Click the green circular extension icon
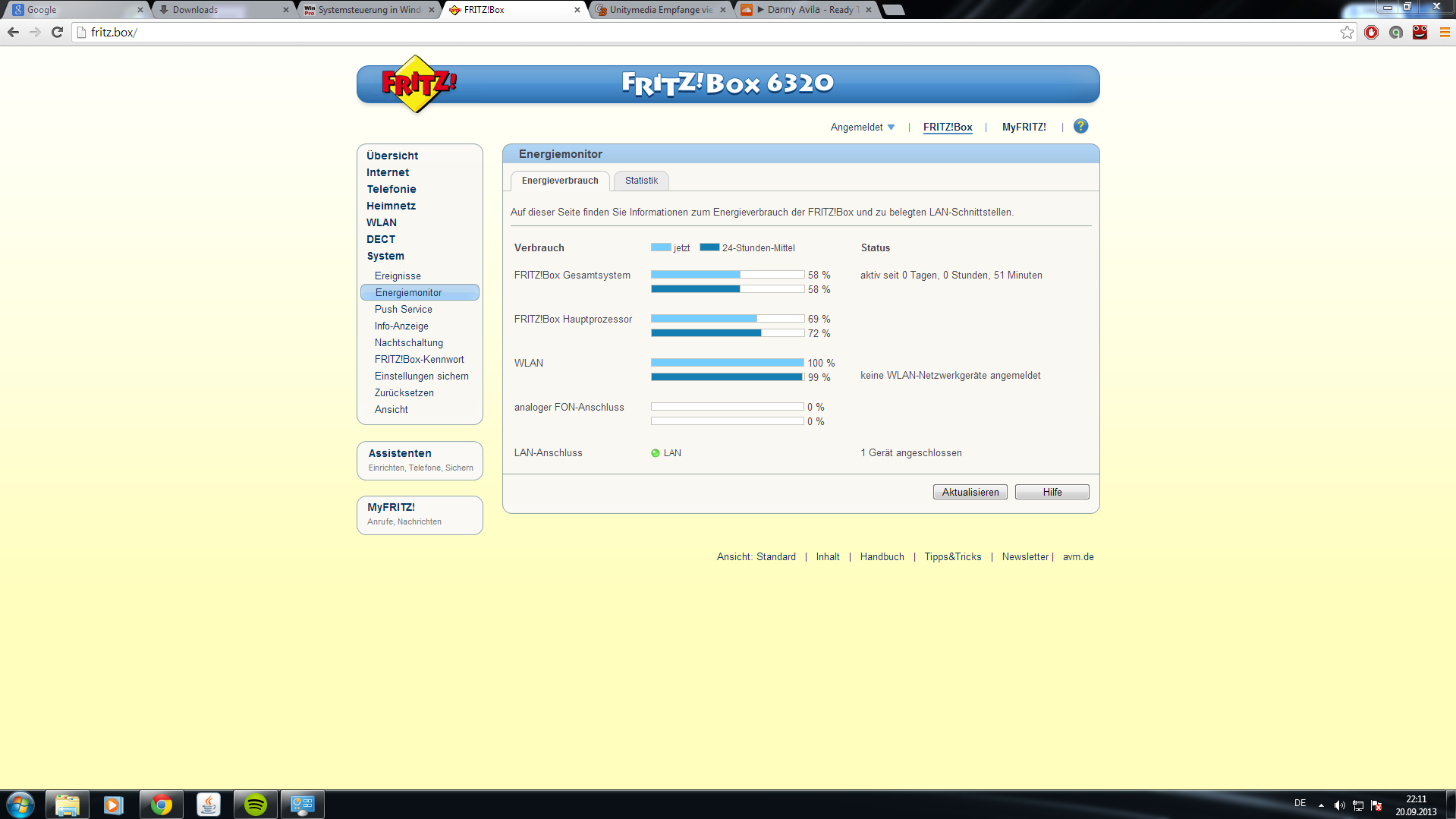 point(1395,32)
